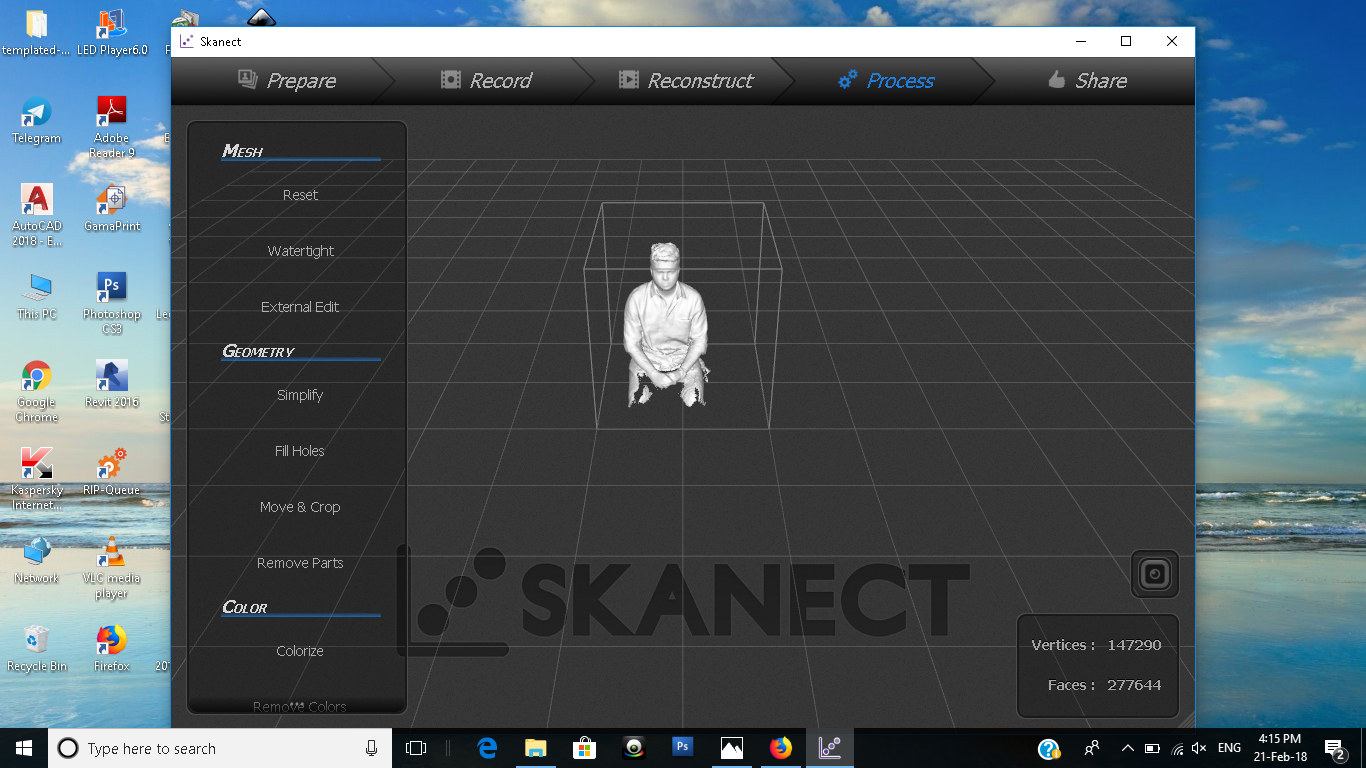Select the Remove Parts option
Screen dimensions: 1366x768
[300, 563]
